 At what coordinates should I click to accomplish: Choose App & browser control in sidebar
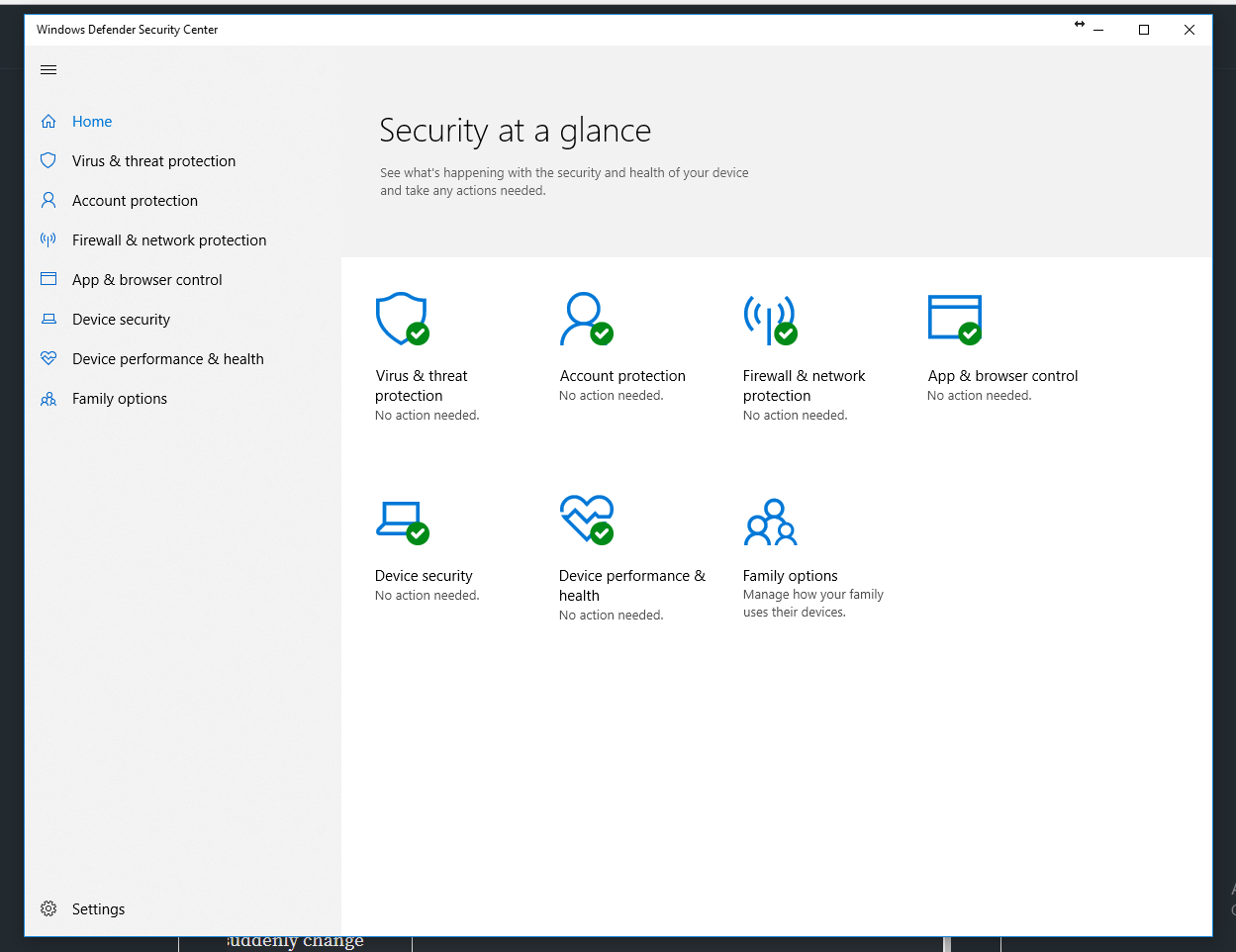click(146, 280)
